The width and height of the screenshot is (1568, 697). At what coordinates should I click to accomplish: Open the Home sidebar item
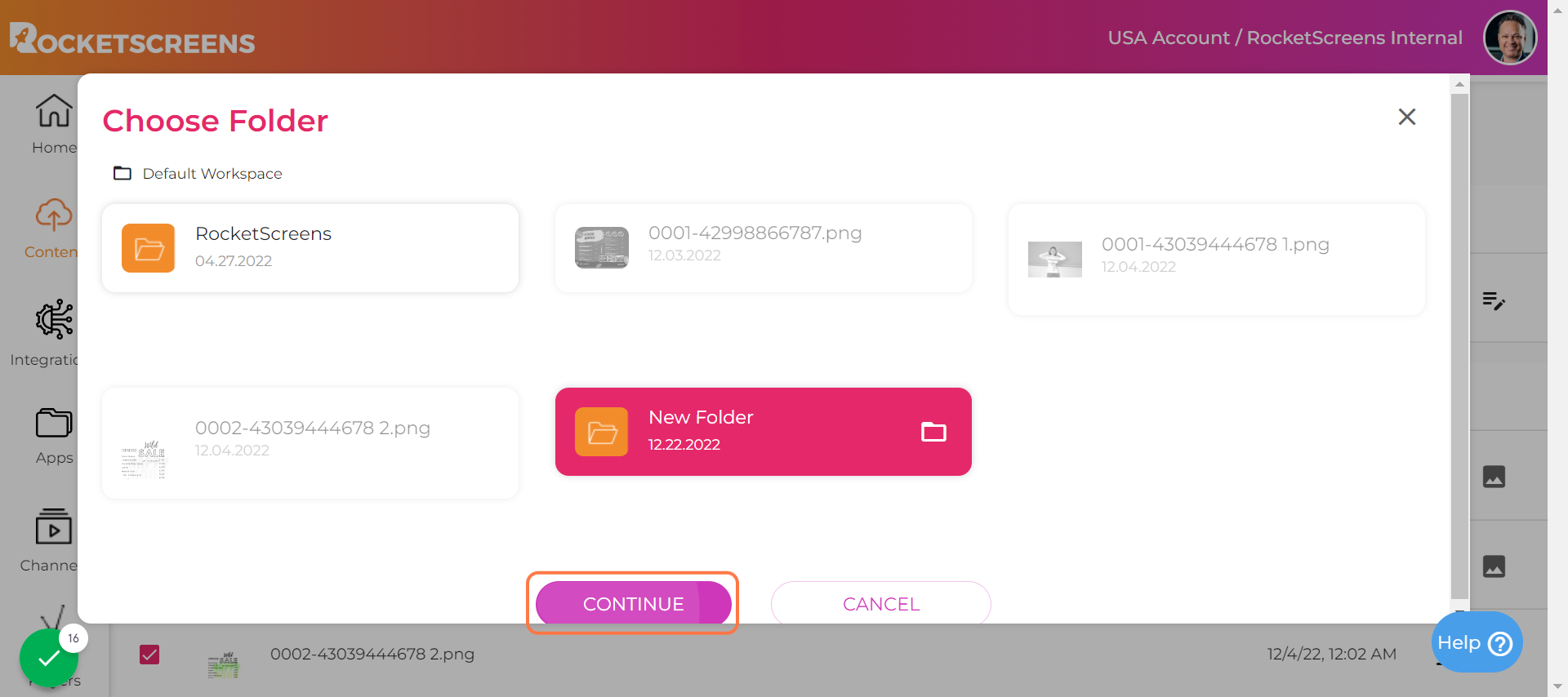(x=54, y=124)
